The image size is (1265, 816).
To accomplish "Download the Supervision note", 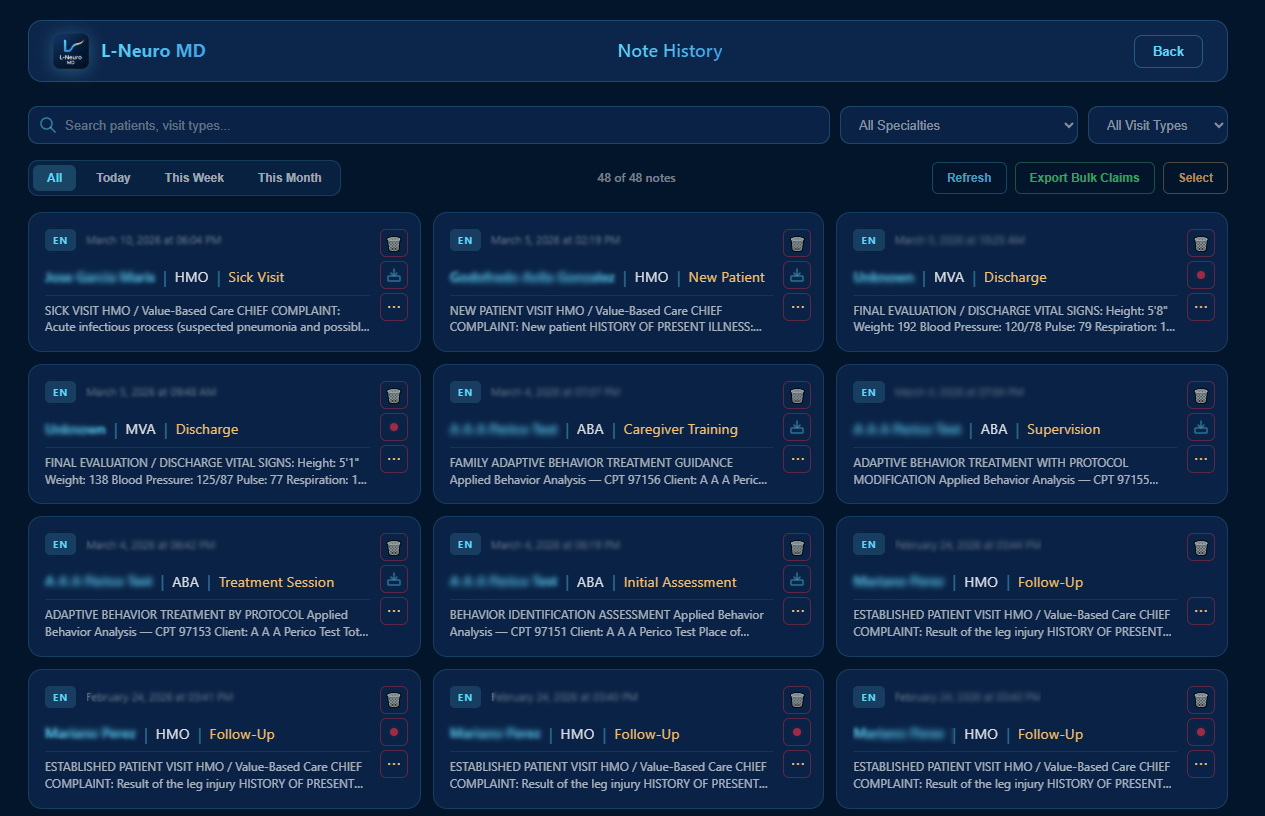I will coord(1200,427).
